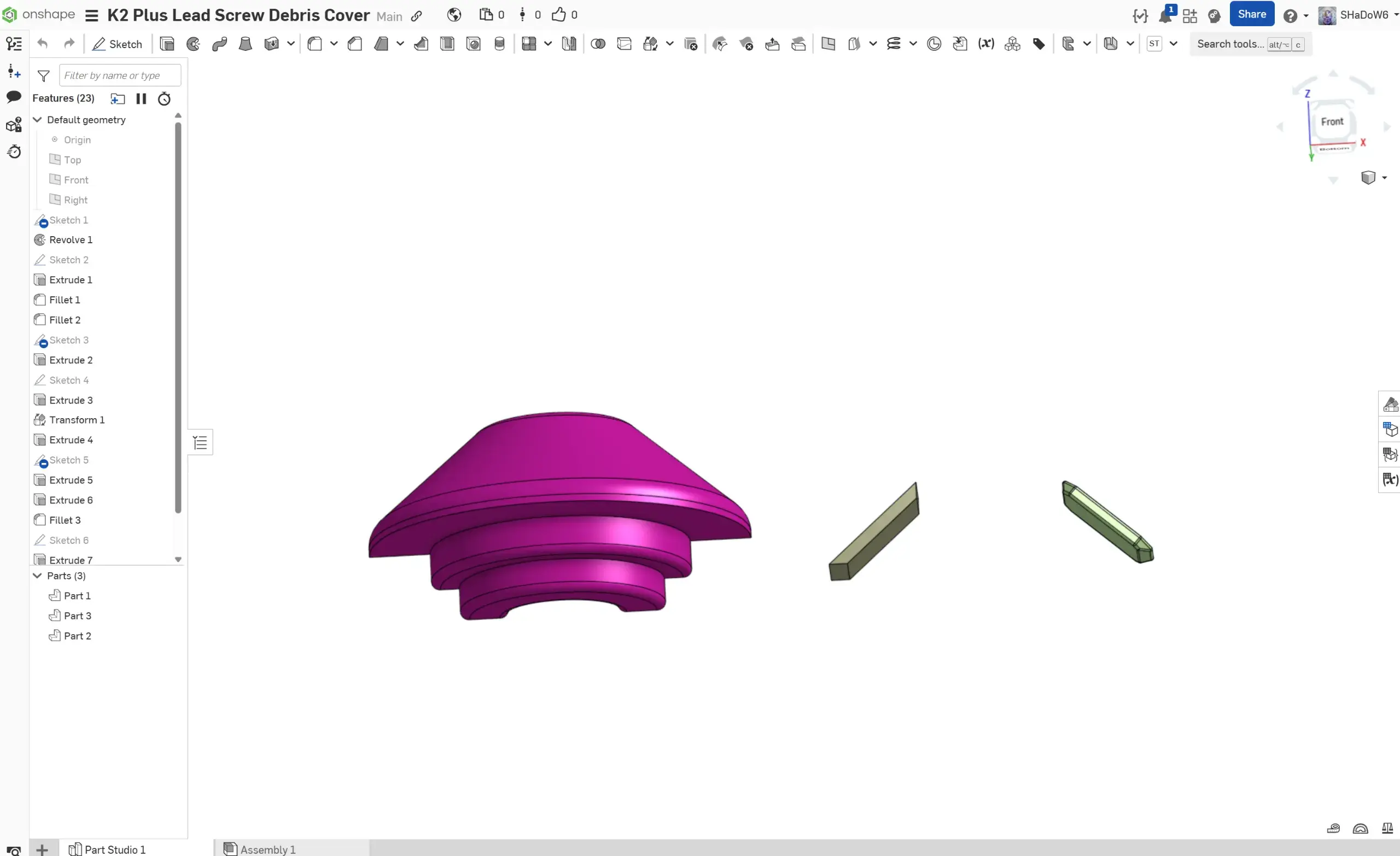
Task: Click the Filter by name input field
Action: coord(120,75)
